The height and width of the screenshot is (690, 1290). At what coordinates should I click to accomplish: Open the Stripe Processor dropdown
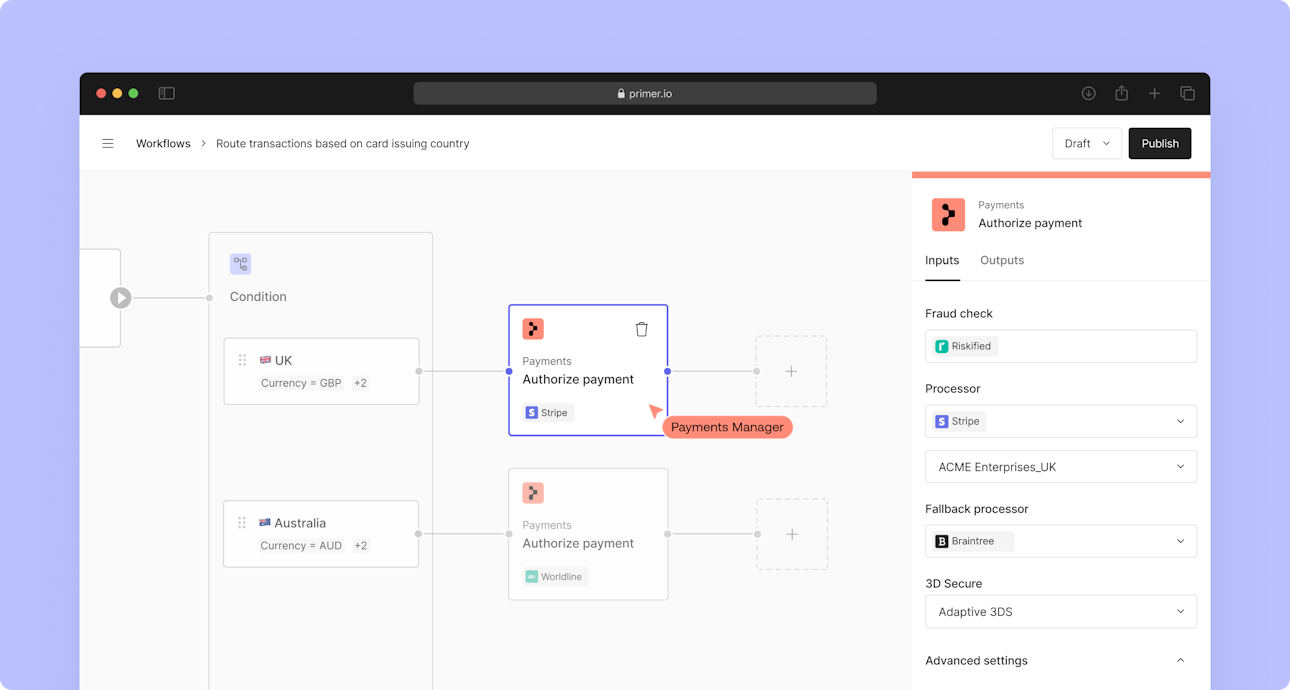pos(1061,422)
